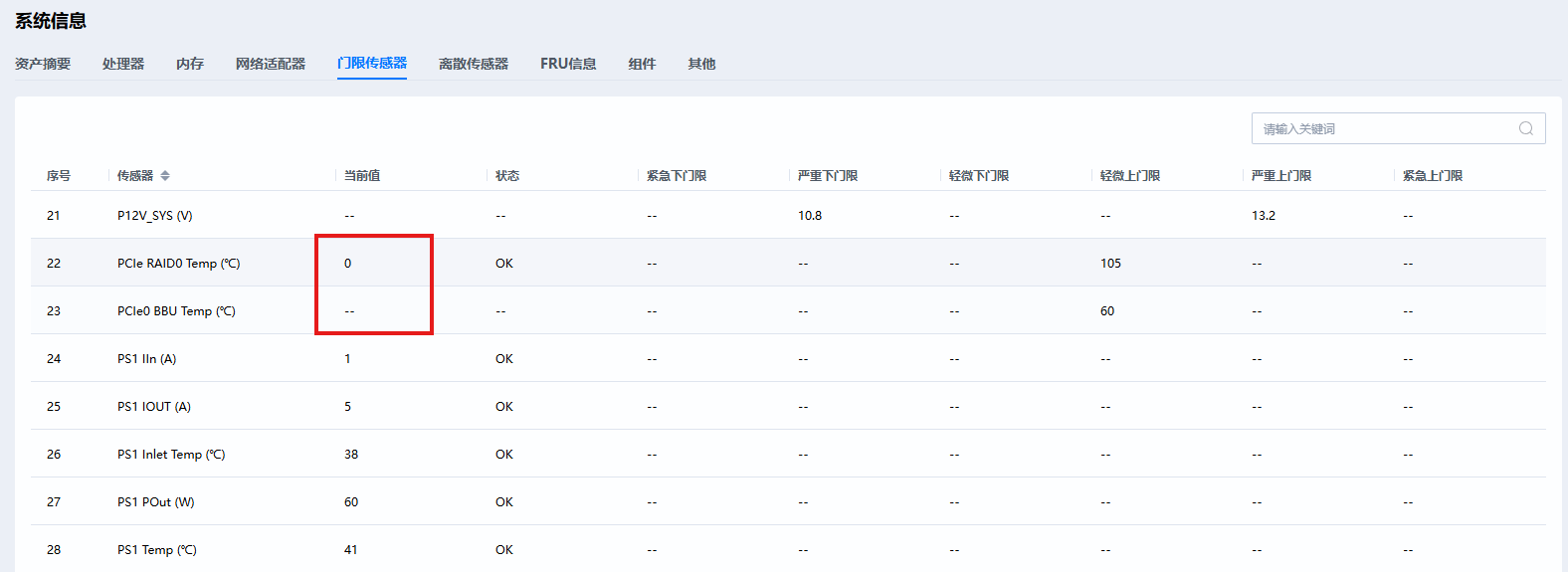This screenshot has width=1568, height=572.
Task: Click row number 25
Action: (x=54, y=406)
